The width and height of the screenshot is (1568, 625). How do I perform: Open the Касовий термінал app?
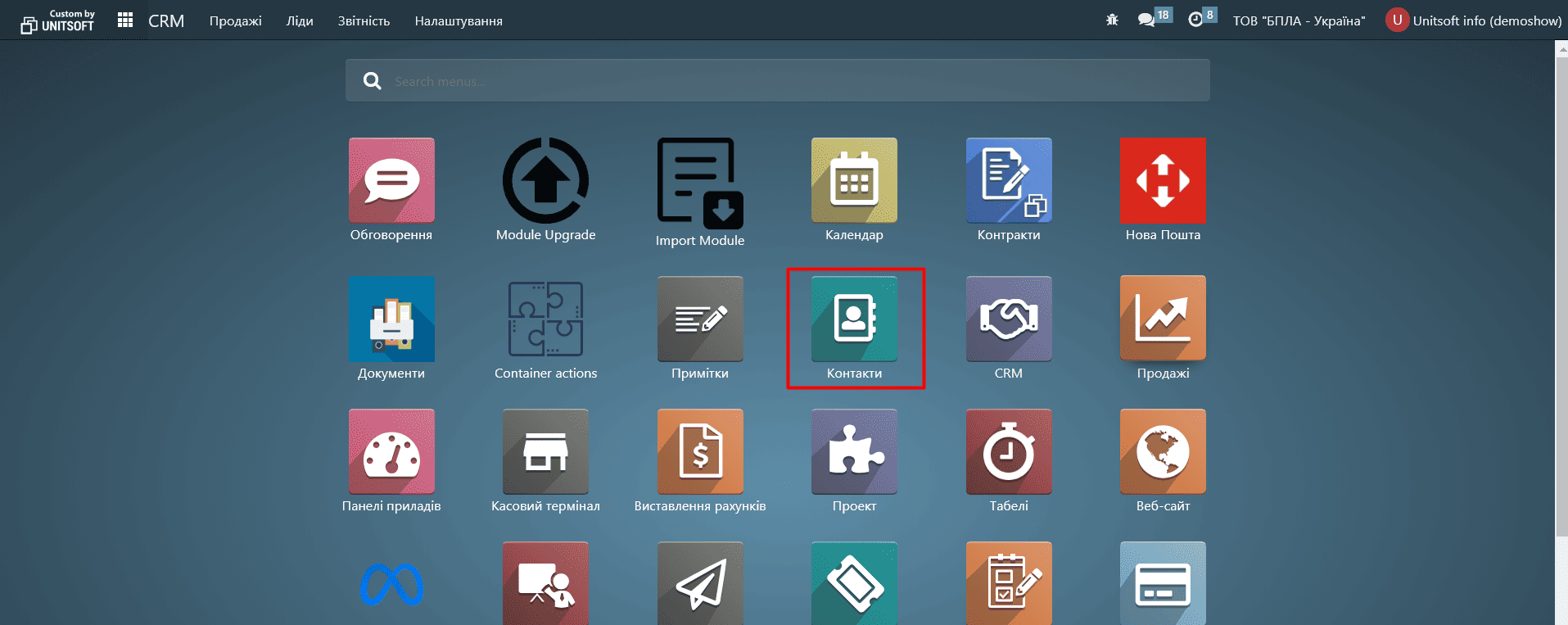click(545, 452)
